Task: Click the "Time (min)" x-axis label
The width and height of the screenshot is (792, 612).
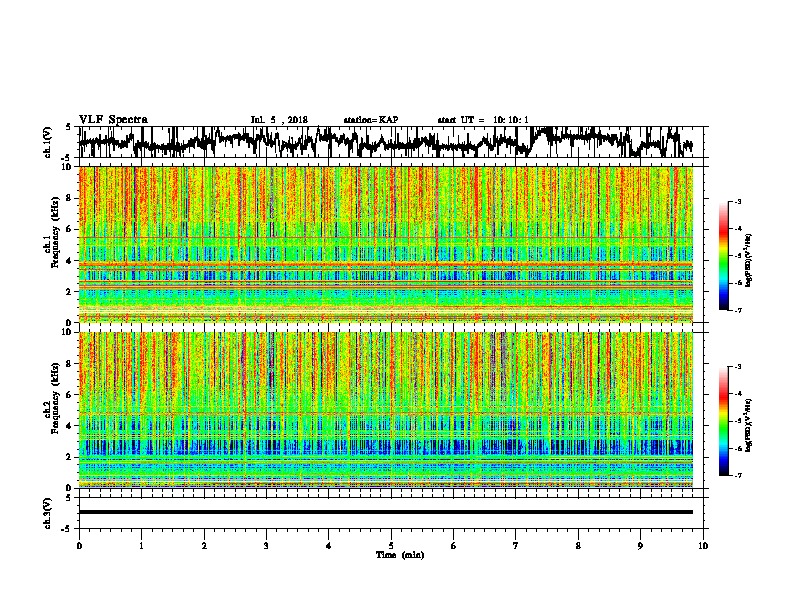Action: [400, 555]
